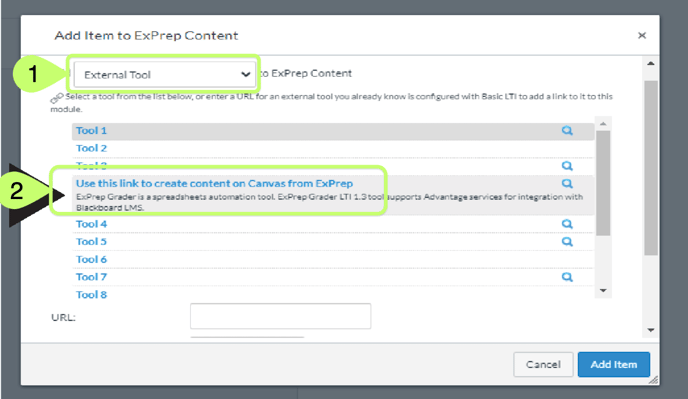Select Tool 5 from the list
This screenshot has width=688, height=399.
point(91,242)
